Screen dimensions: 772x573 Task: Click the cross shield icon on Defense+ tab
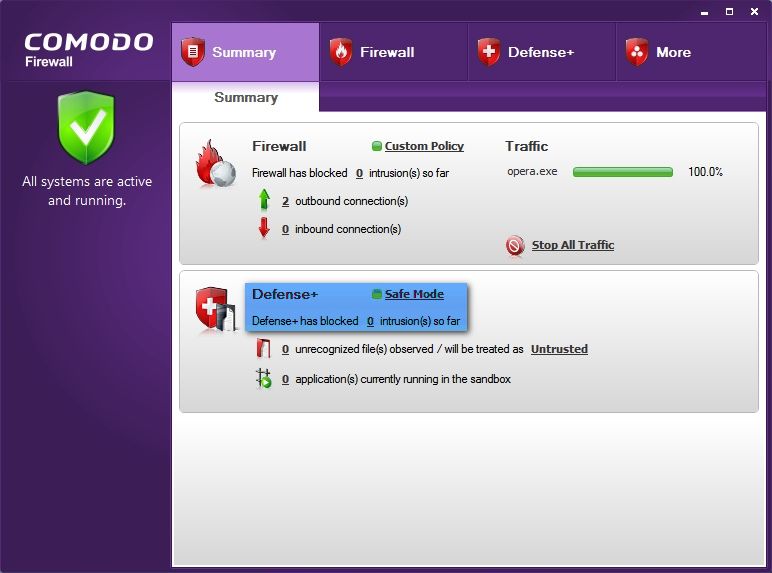tap(488, 51)
